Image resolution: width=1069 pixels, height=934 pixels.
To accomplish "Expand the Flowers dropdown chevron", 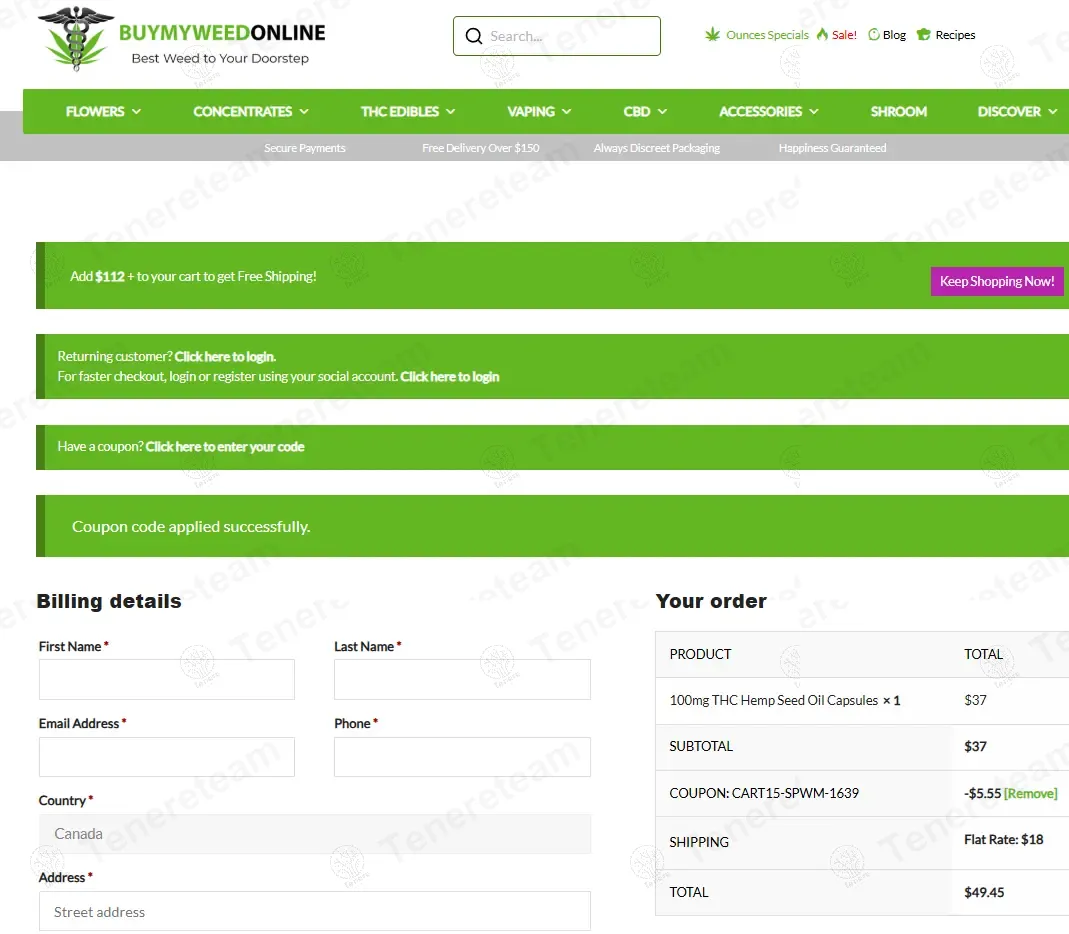I will click(x=136, y=111).
